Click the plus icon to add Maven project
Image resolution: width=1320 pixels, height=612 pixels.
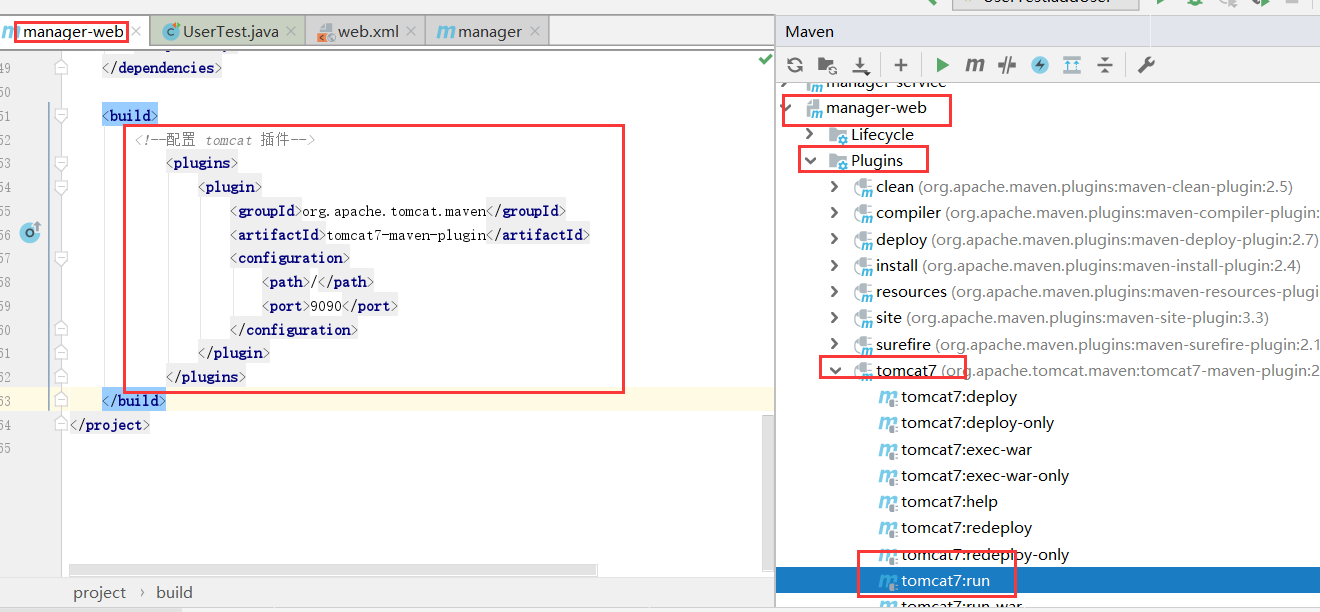(901, 65)
